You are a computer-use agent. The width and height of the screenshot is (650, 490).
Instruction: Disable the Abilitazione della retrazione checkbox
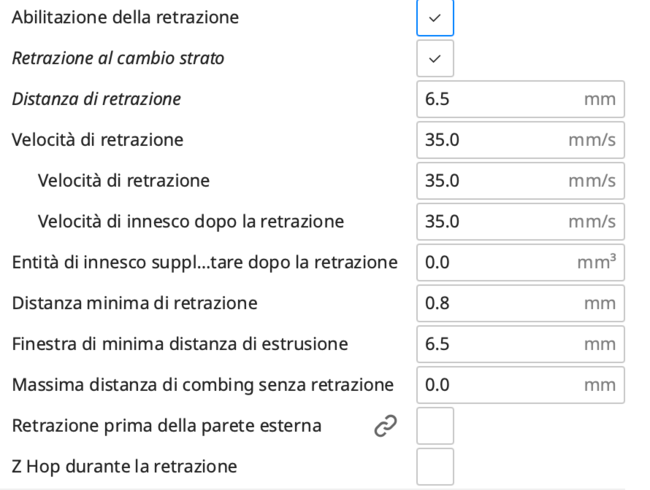435,18
